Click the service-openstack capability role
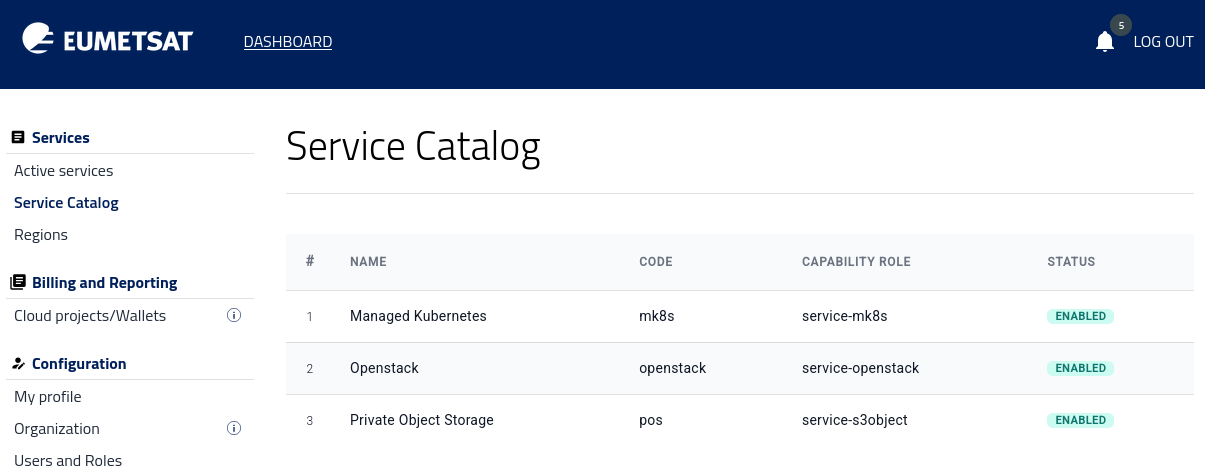1205x476 pixels. coord(860,368)
